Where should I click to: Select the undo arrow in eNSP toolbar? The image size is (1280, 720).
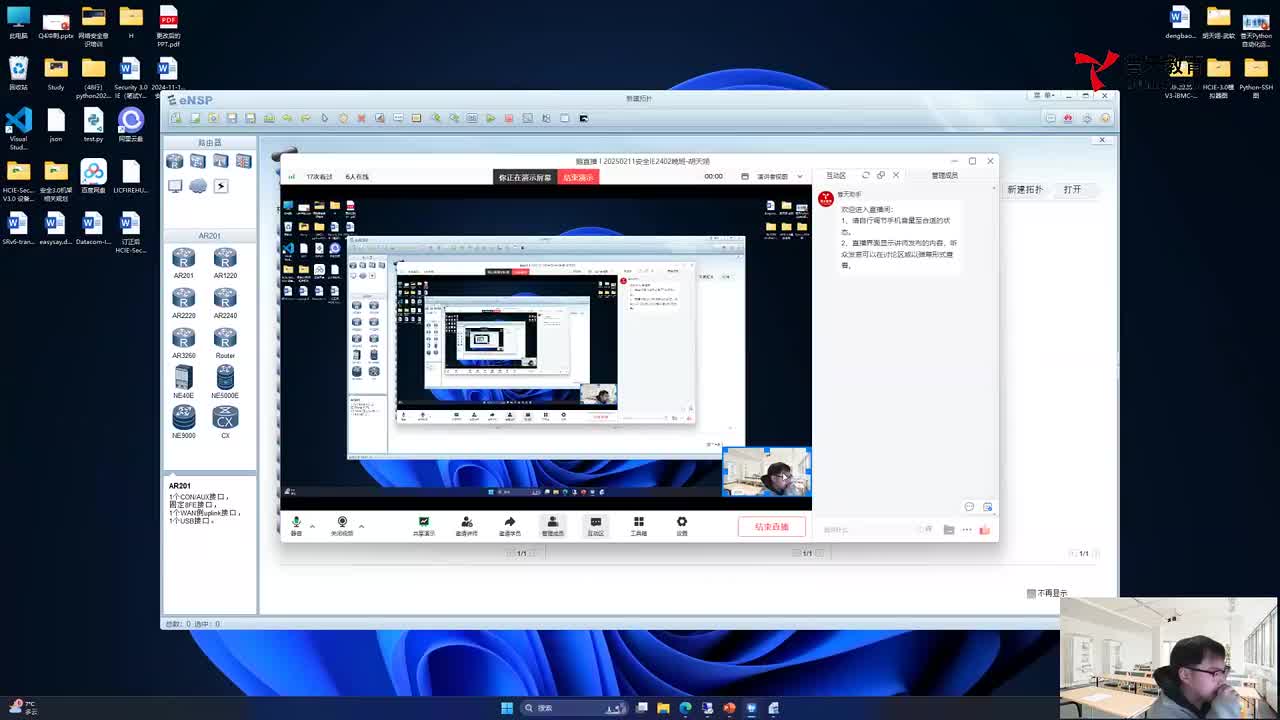[287, 118]
